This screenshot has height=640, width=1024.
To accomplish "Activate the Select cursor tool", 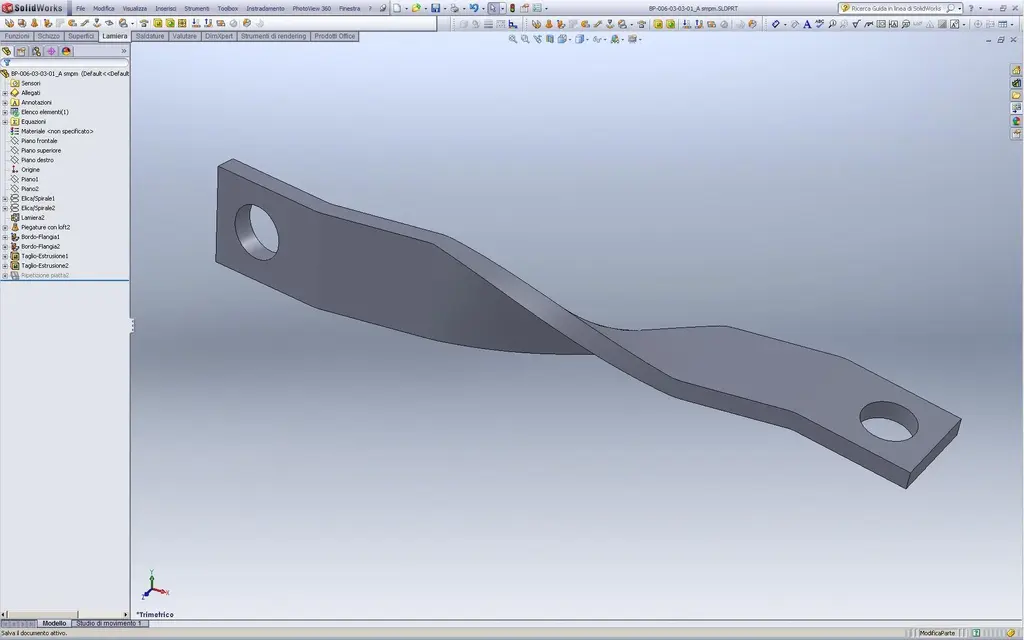I will [x=493, y=8].
